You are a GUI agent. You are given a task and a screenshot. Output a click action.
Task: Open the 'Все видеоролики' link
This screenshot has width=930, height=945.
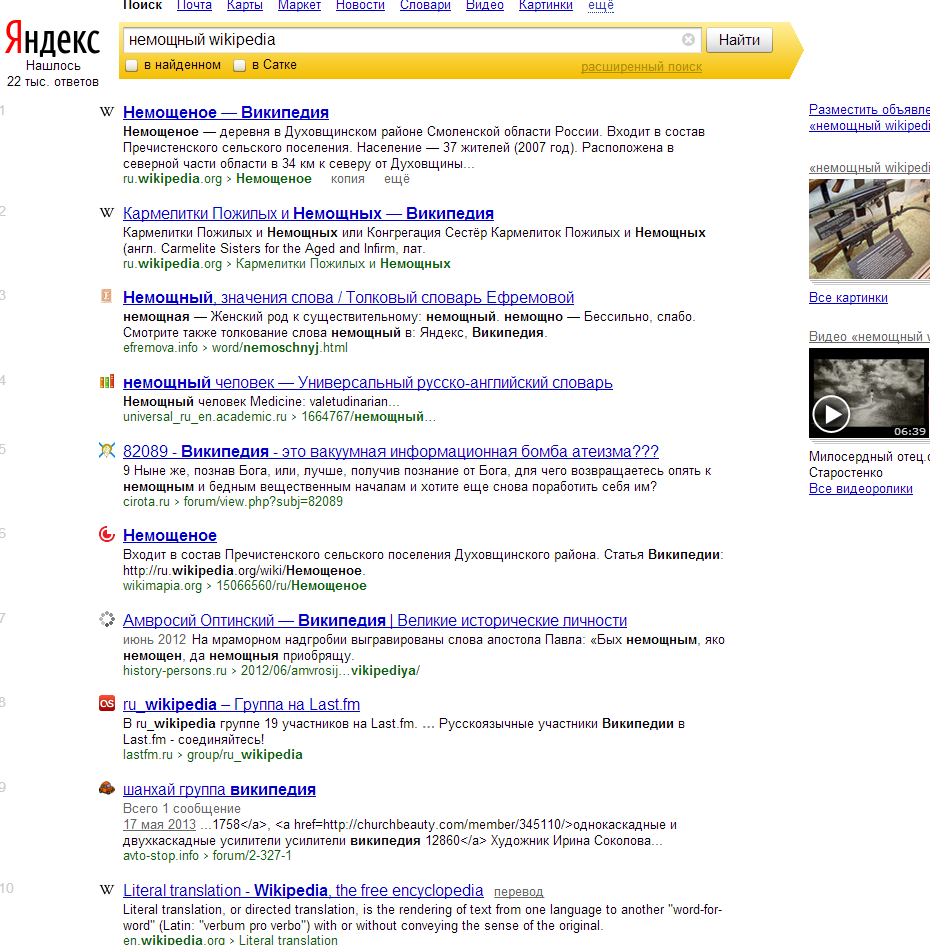[861, 489]
